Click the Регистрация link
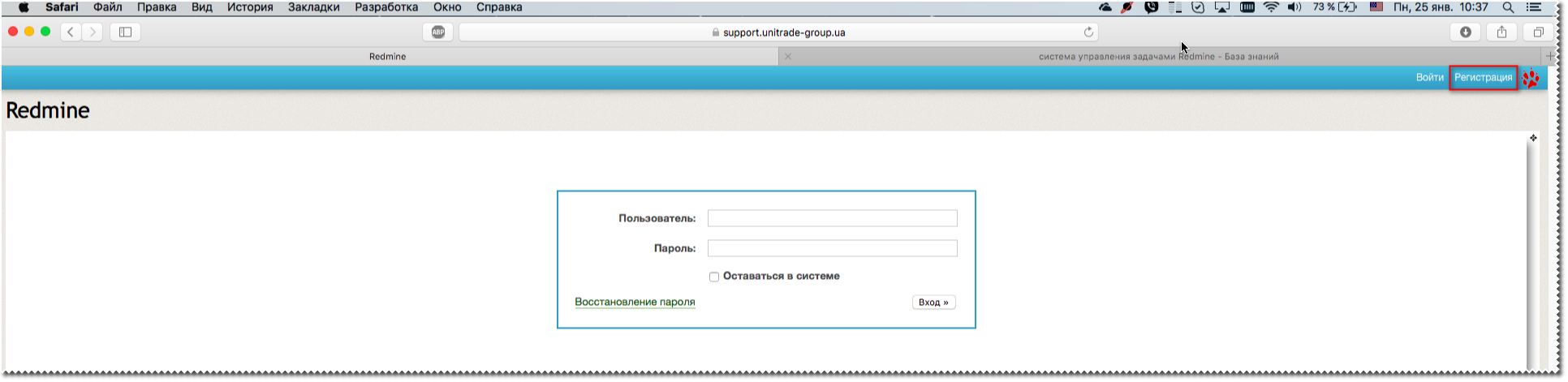1568x382 pixels. [1484, 78]
